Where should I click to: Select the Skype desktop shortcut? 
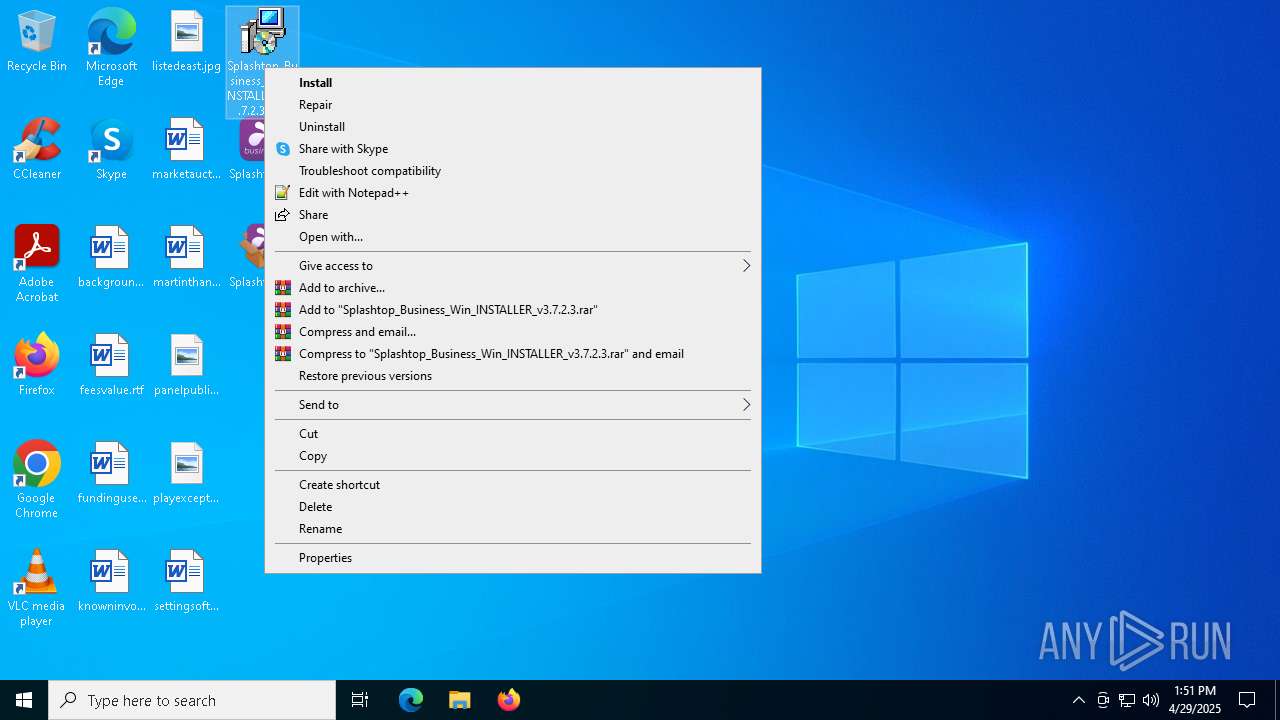click(x=111, y=150)
